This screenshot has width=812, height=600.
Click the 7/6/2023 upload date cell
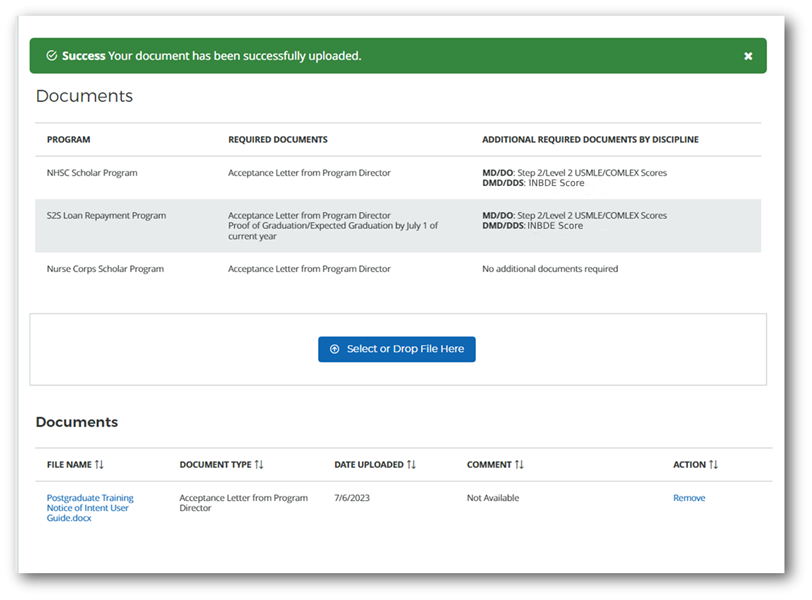click(x=351, y=498)
